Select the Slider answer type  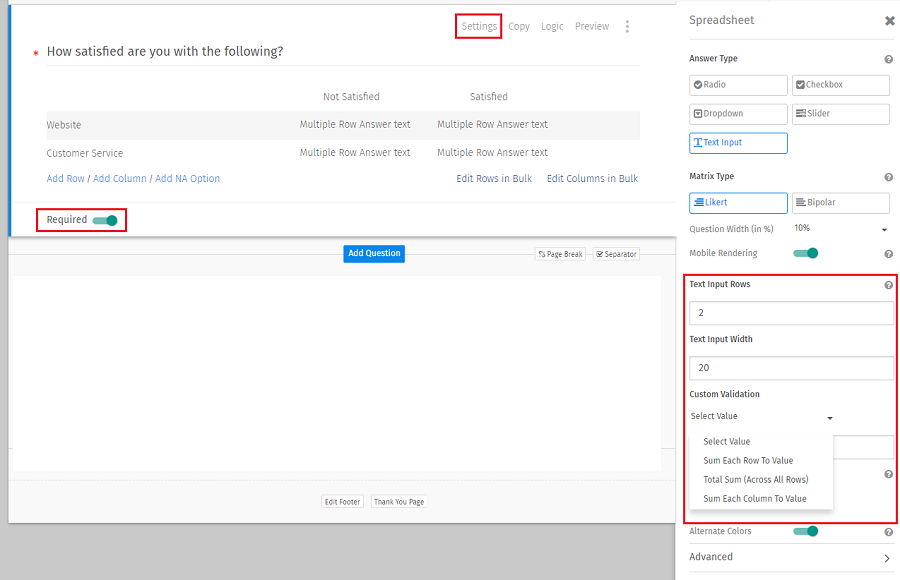coord(840,113)
